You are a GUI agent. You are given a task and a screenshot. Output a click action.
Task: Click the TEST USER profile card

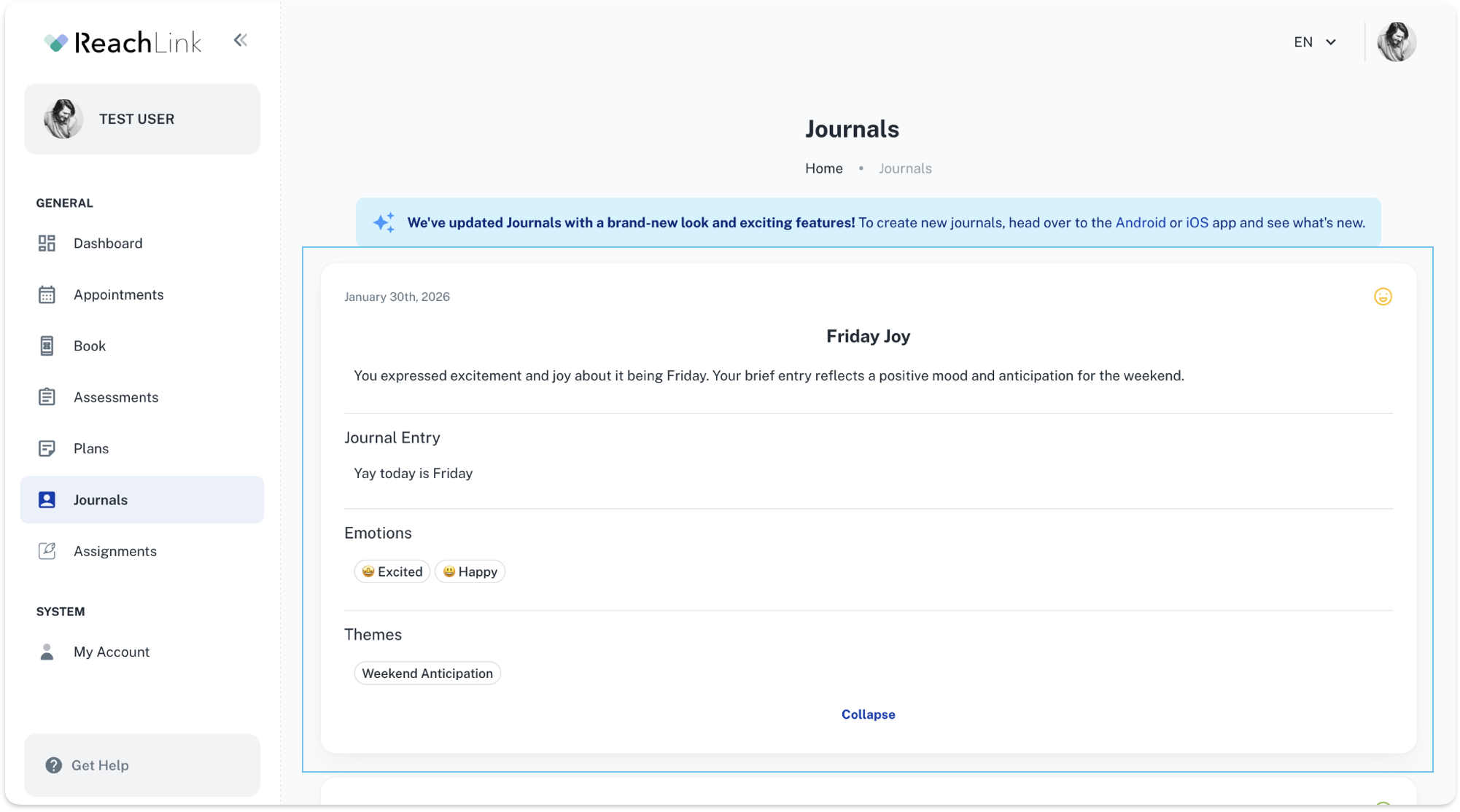(x=142, y=119)
